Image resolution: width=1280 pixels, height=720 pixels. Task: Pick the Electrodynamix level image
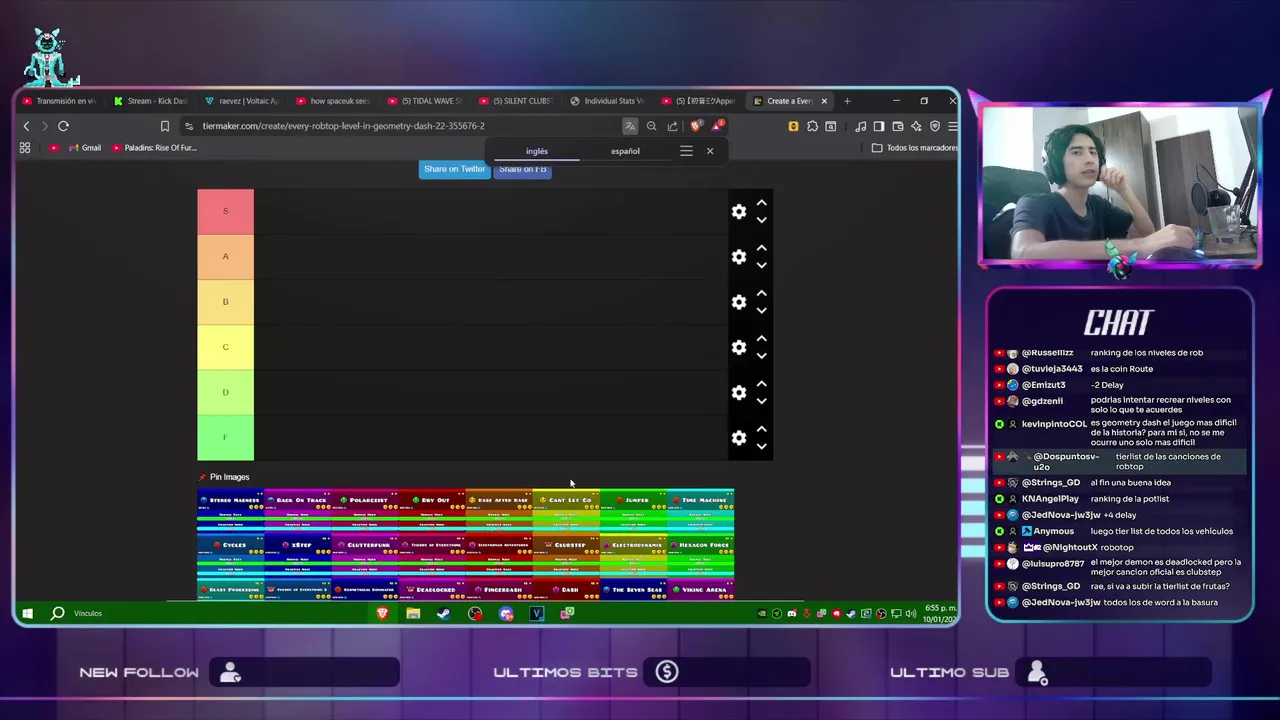click(x=633, y=556)
